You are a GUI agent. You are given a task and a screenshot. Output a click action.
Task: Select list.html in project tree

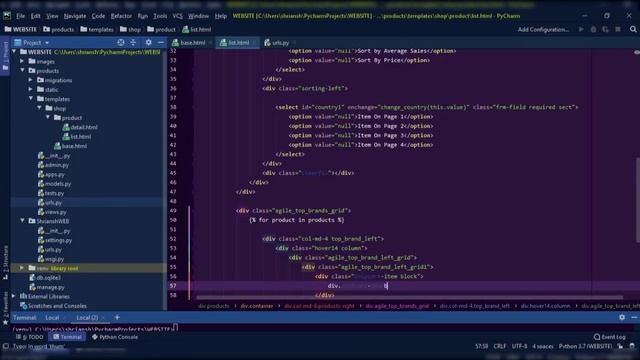coord(77,136)
